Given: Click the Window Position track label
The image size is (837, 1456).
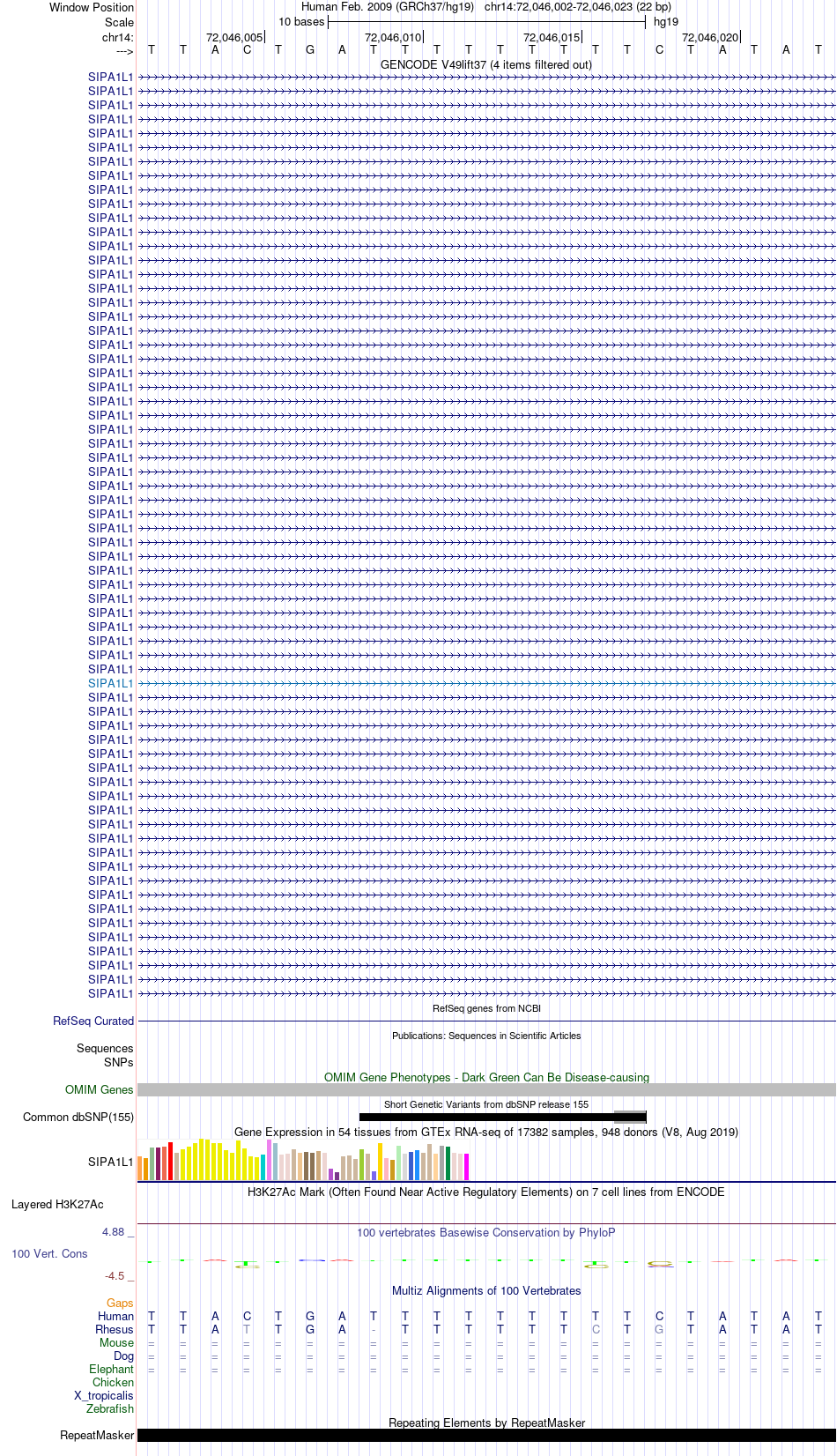Looking at the screenshot, I should (x=92, y=7).
